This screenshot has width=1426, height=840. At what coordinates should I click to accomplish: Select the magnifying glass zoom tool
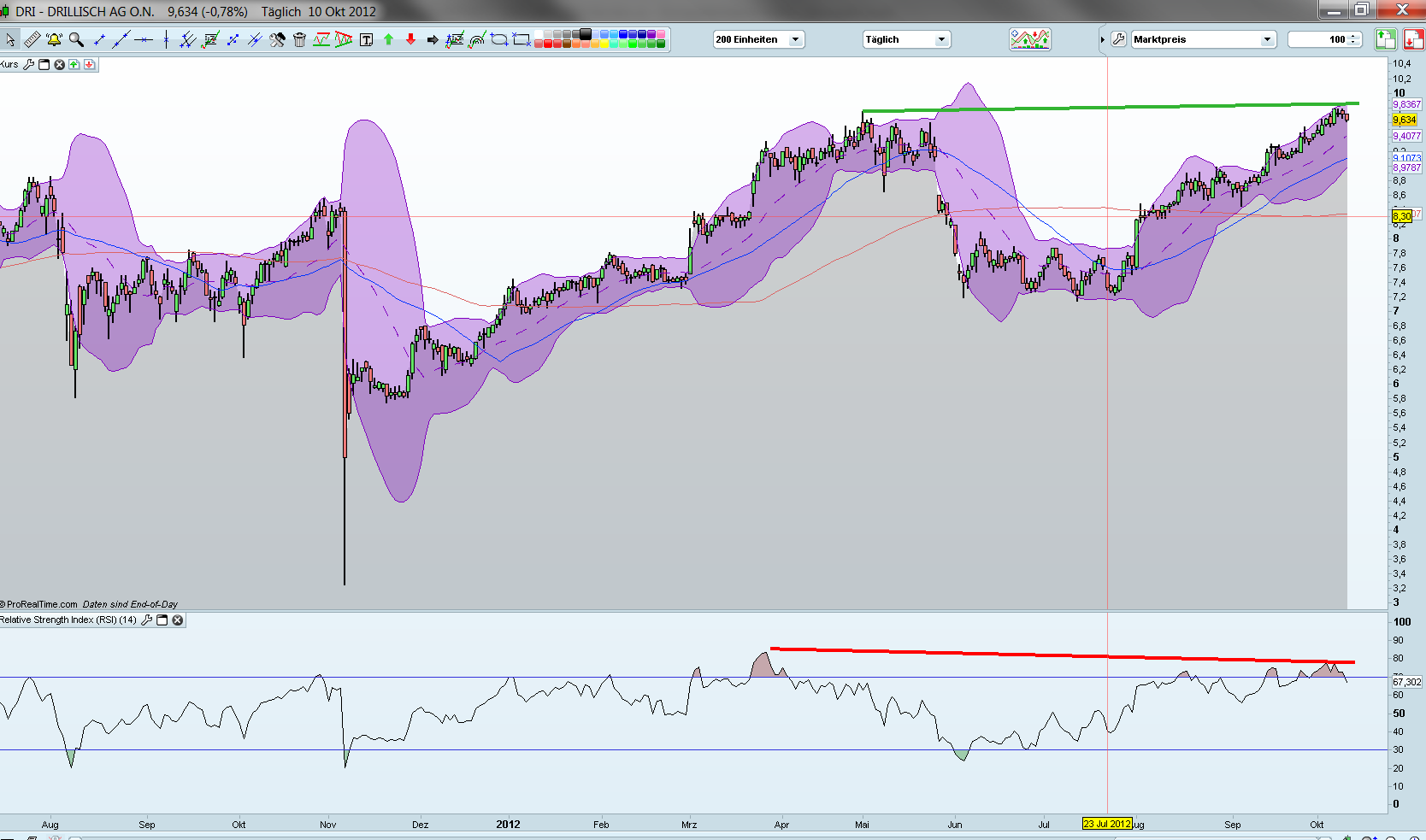pos(76,39)
